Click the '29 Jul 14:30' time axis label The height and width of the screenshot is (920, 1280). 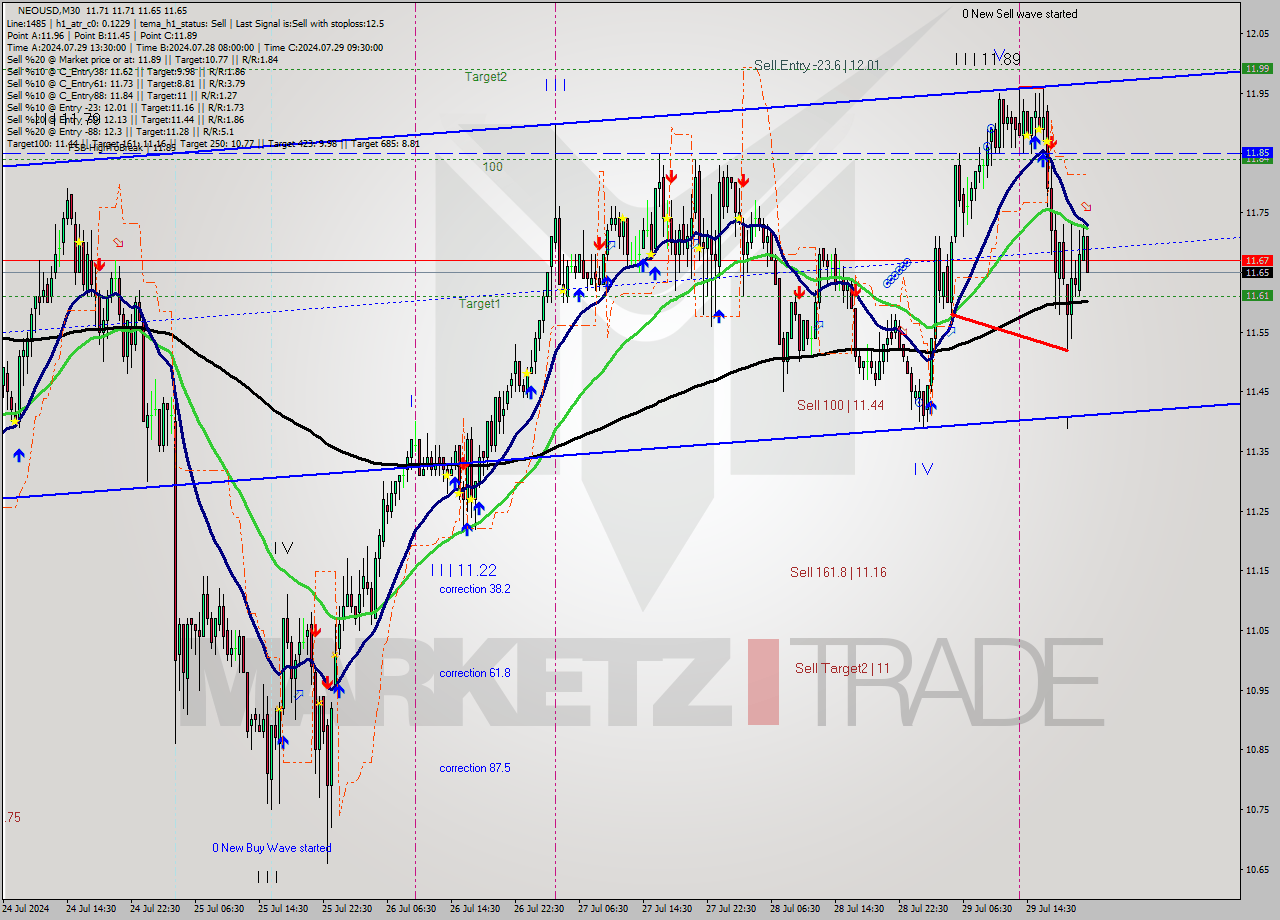point(1050,909)
